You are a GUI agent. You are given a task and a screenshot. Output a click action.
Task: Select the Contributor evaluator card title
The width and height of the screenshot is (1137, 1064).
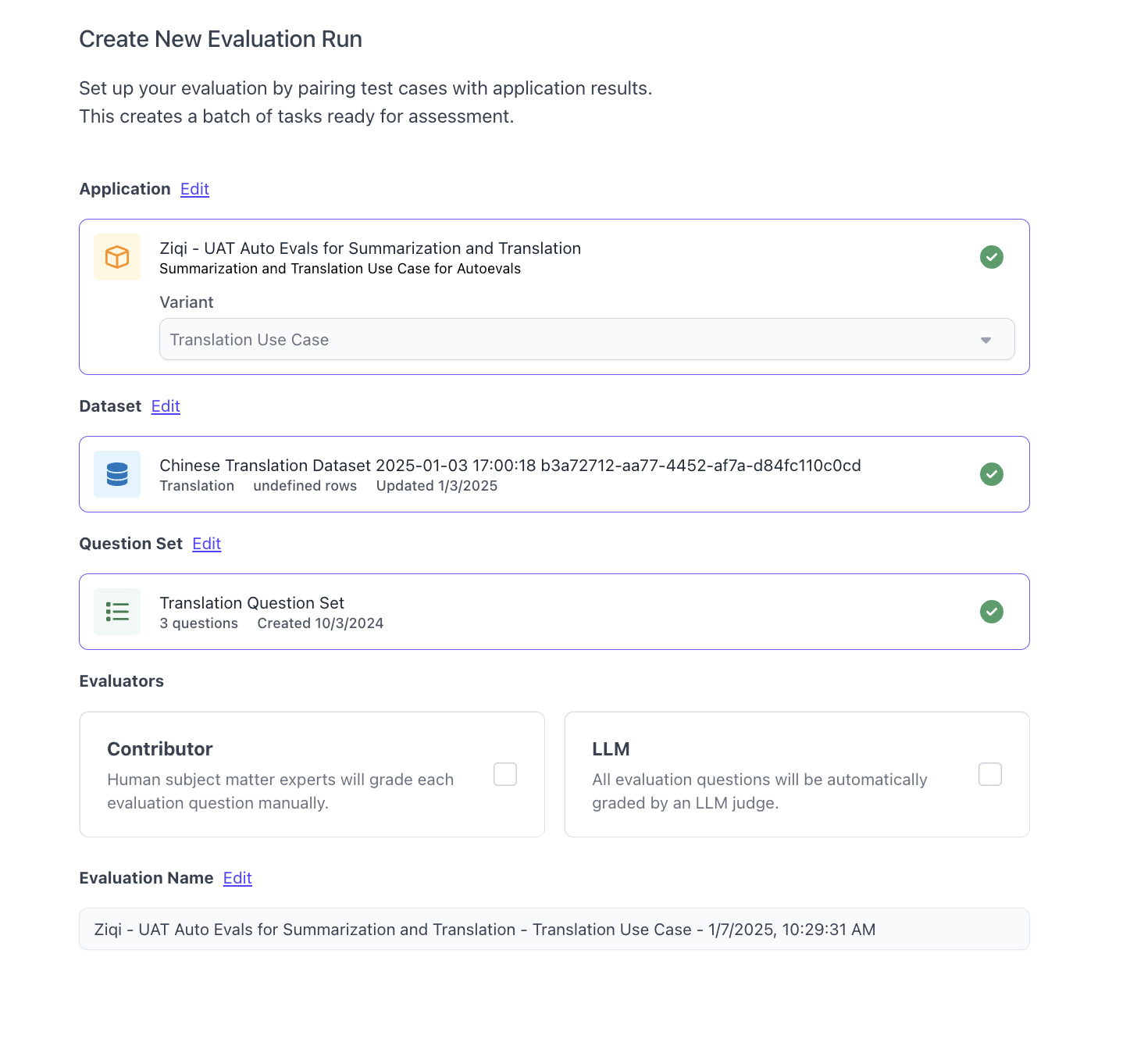pos(160,749)
